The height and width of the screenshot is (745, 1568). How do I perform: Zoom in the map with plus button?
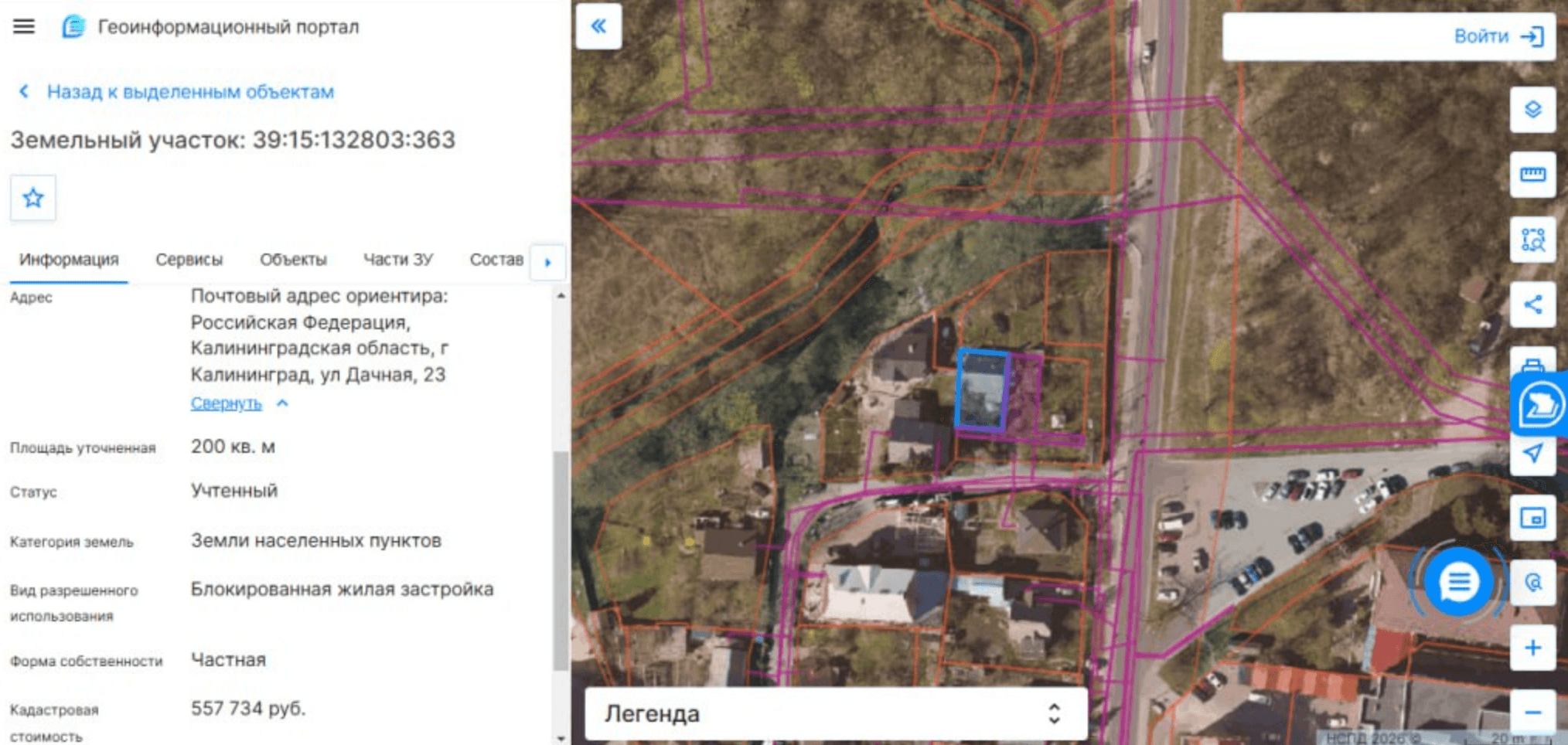[1532, 648]
